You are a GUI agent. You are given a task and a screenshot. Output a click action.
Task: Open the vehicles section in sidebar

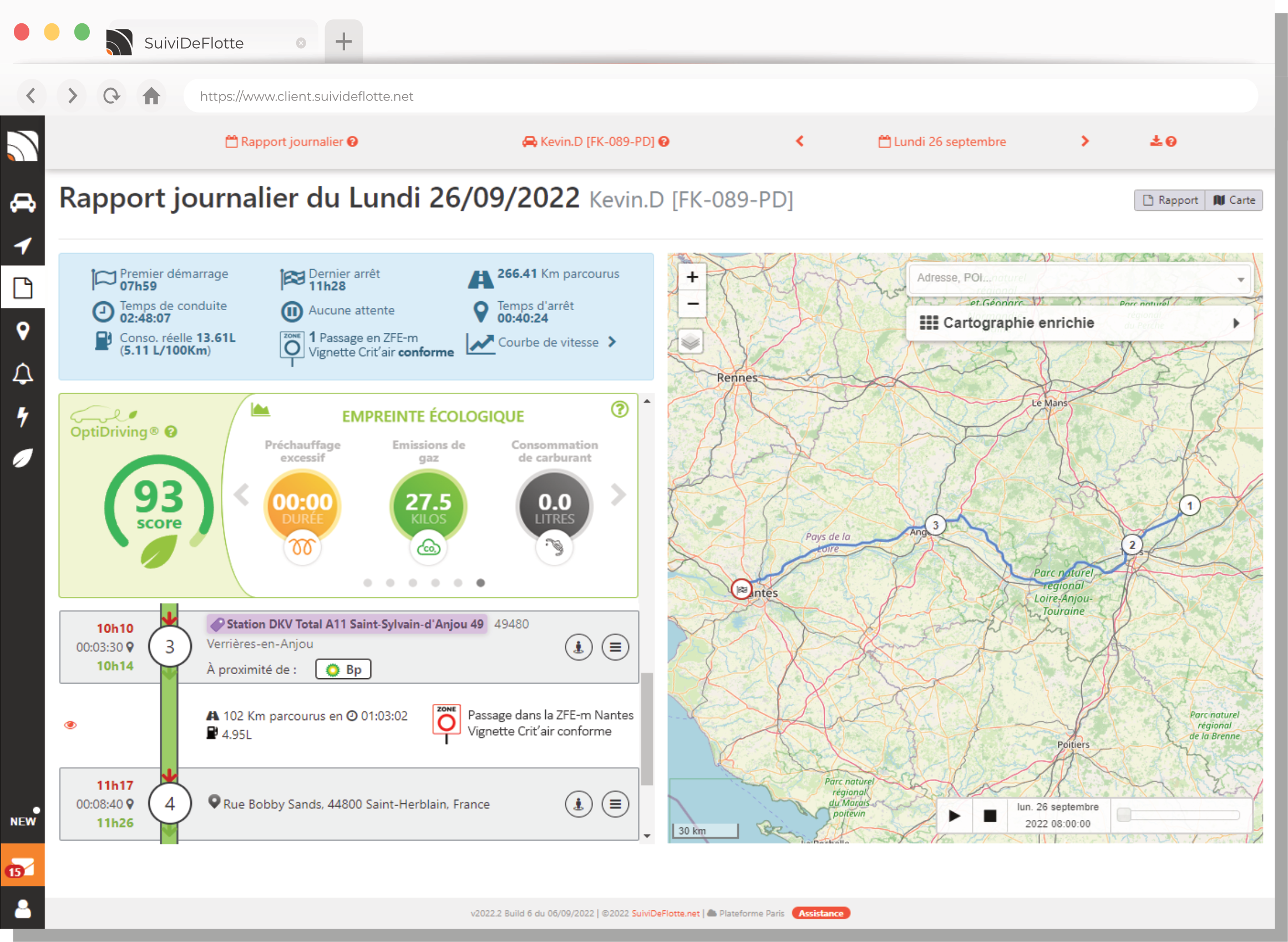pyautogui.click(x=23, y=204)
